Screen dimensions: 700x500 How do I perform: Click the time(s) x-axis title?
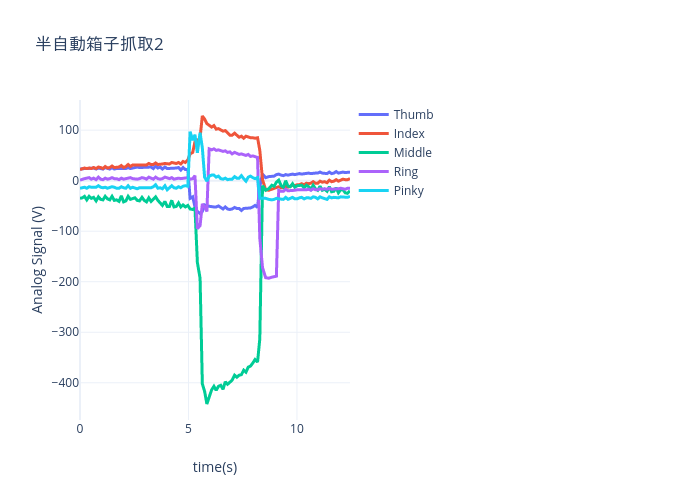coord(215,467)
